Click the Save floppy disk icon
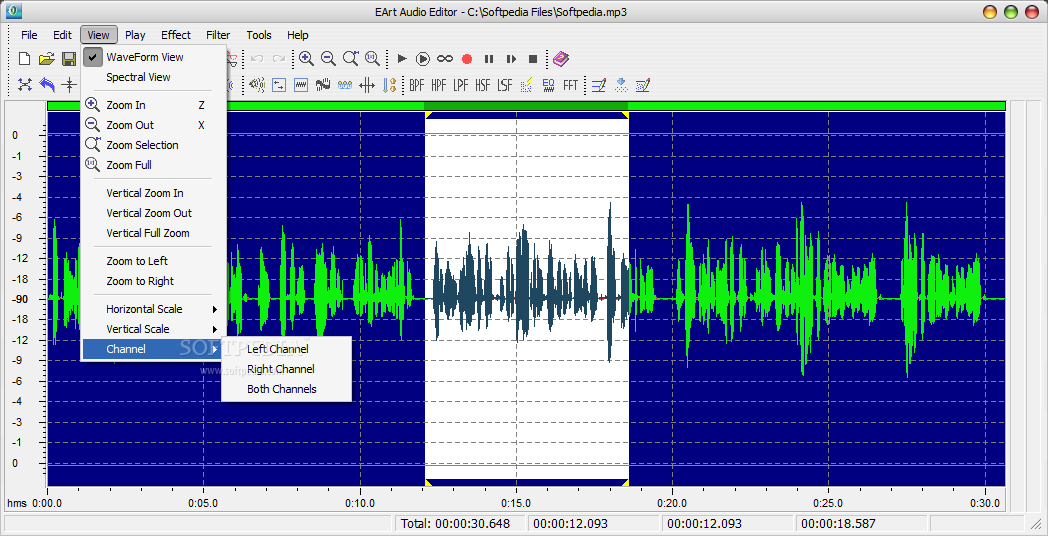1048x536 pixels. 69,59
